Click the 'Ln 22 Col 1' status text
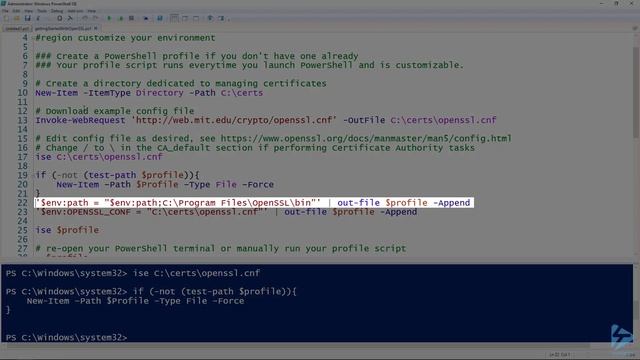The width and height of the screenshot is (640, 360). point(559,354)
